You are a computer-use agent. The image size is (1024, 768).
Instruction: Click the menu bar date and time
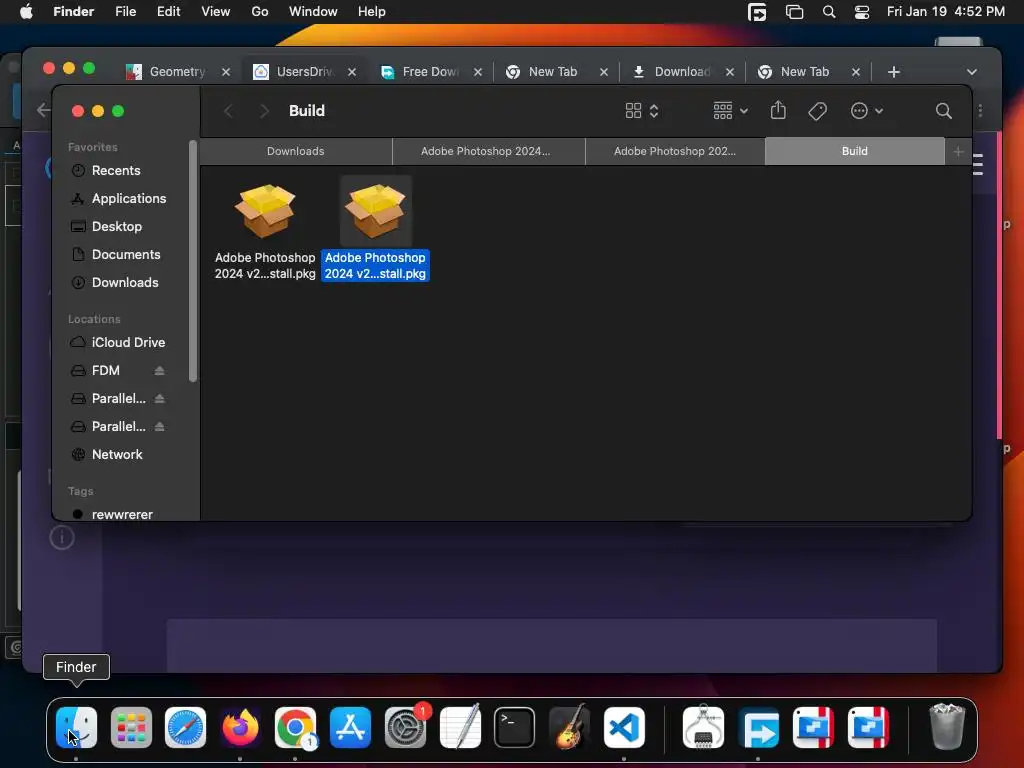(x=946, y=12)
